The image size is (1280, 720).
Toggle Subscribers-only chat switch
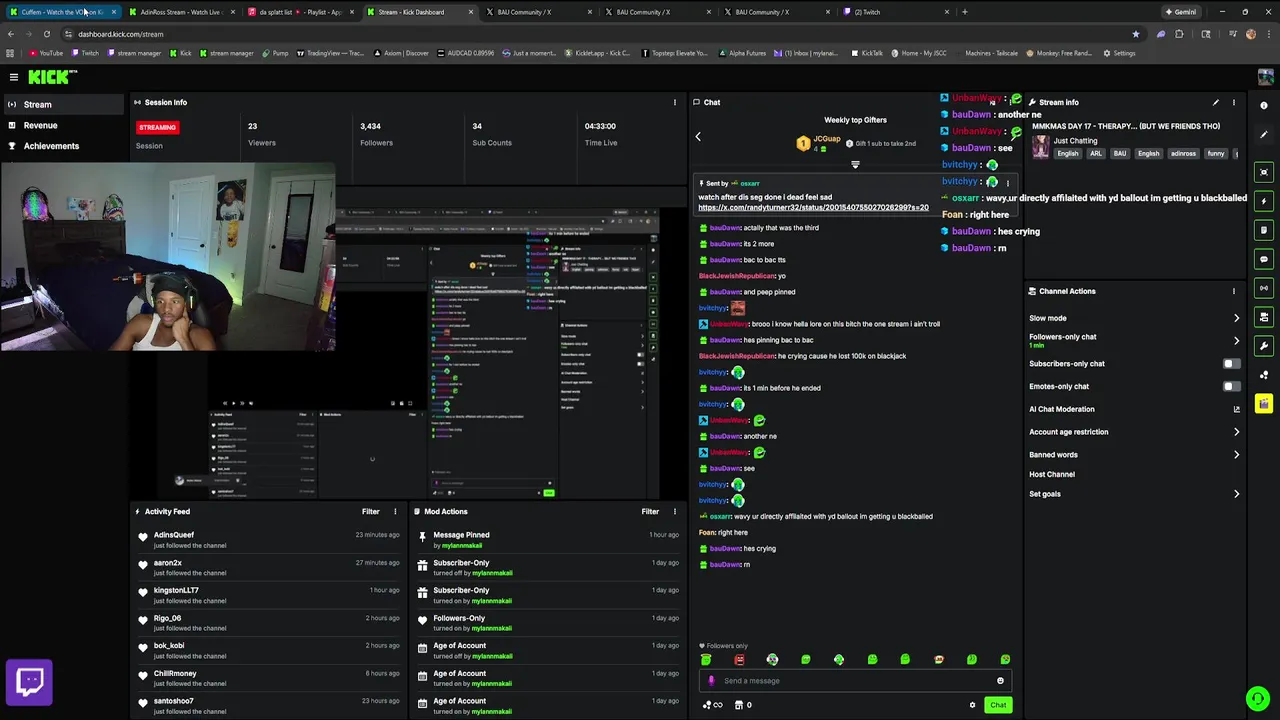point(1231,364)
